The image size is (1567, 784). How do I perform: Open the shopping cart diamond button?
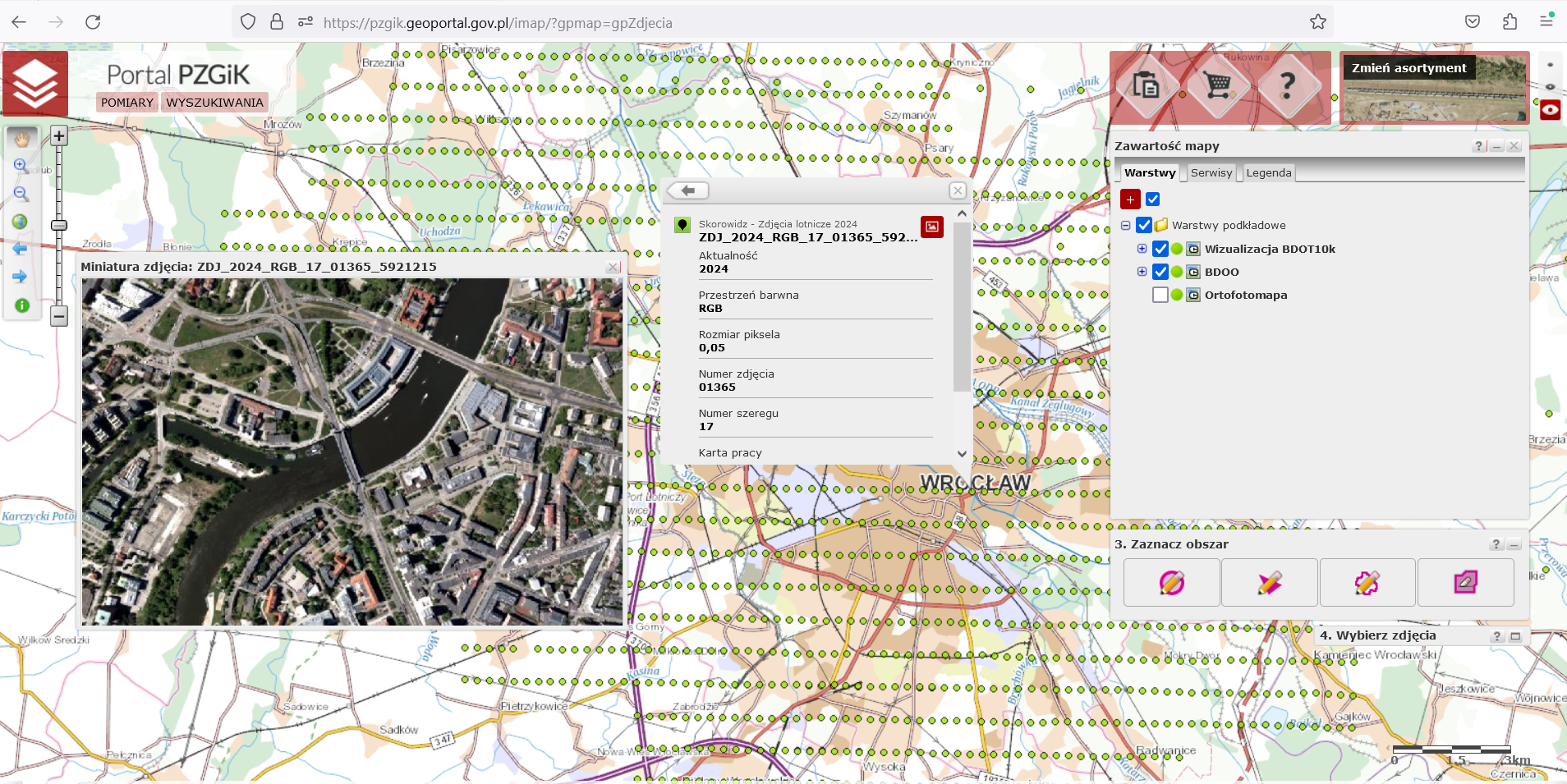click(x=1218, y=85)
